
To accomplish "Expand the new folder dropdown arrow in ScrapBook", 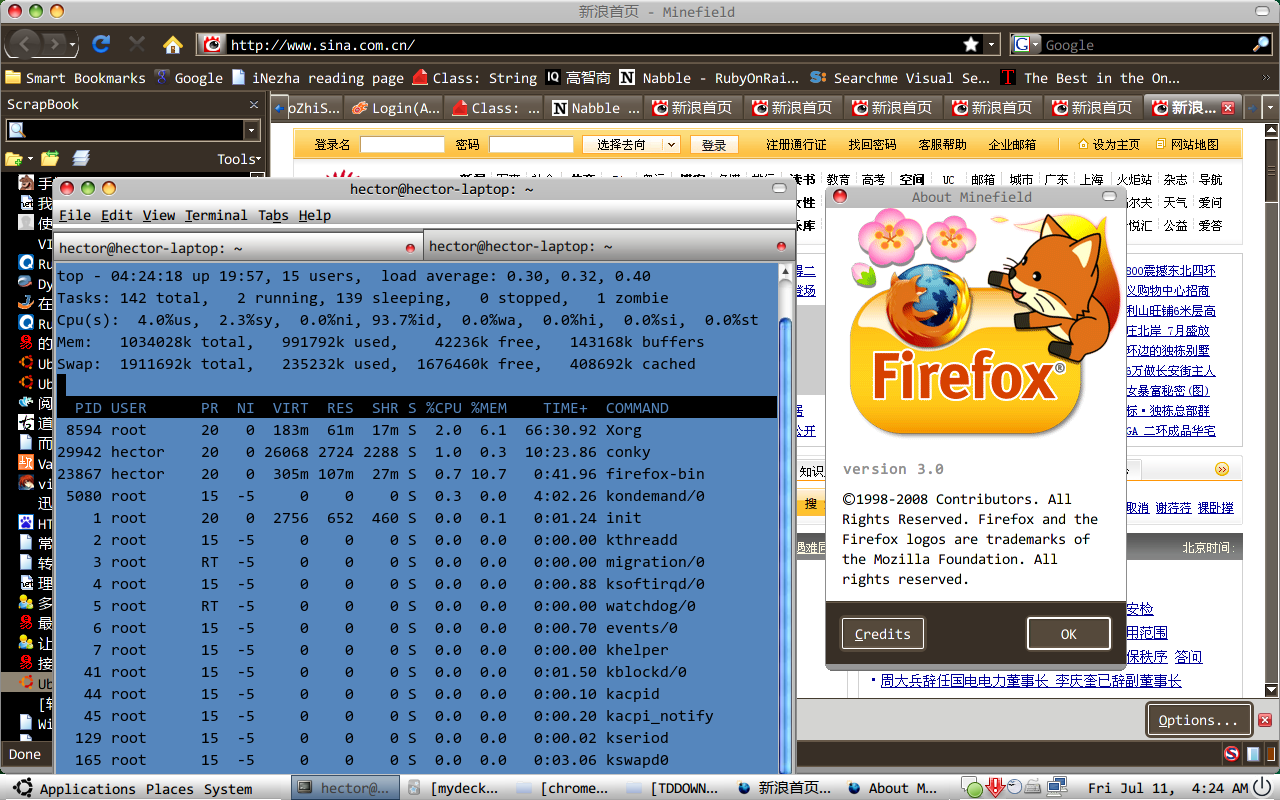I will pyautogui.click(x=30, y=158).
